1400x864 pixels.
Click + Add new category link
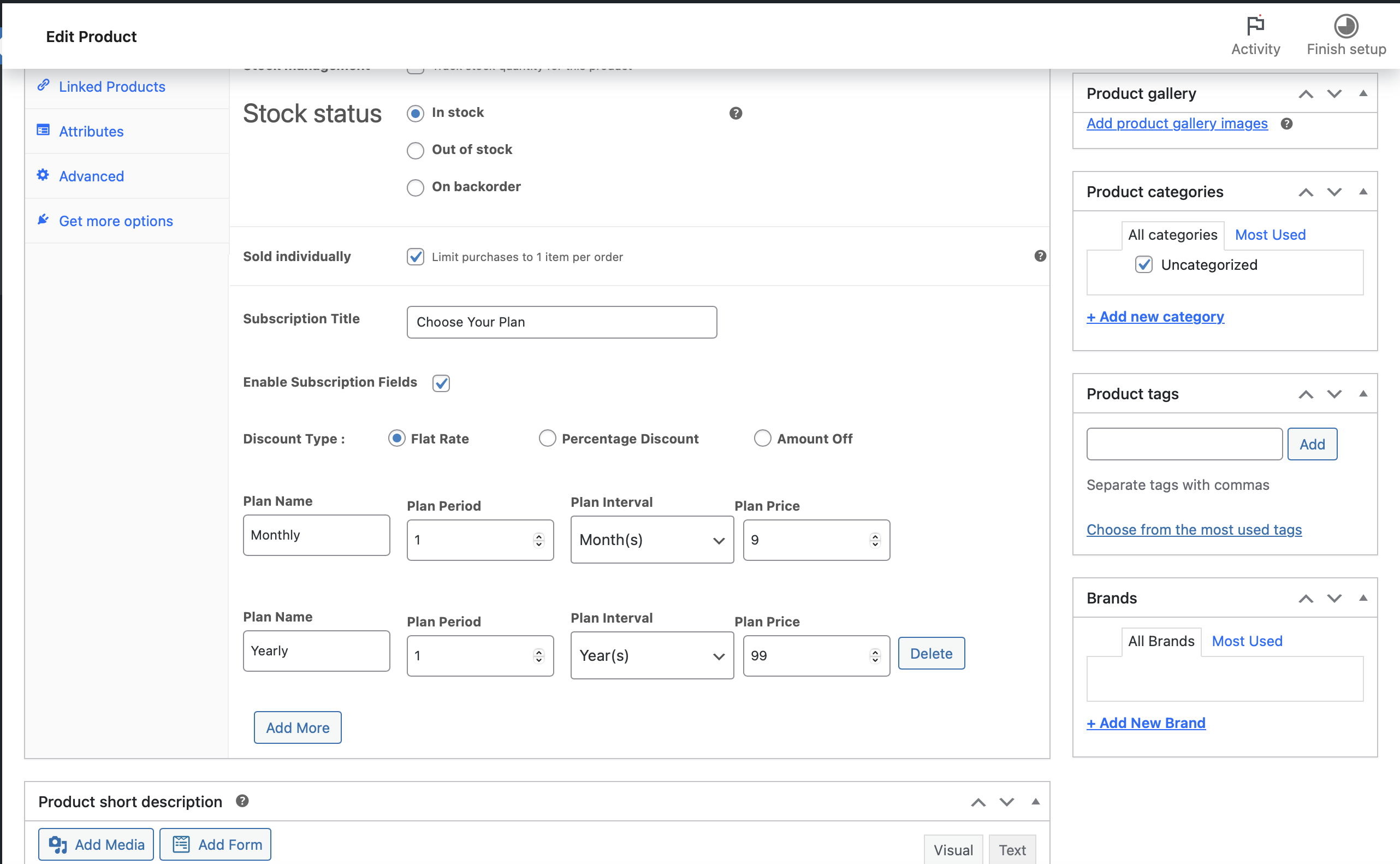[x=1155, y=317]
